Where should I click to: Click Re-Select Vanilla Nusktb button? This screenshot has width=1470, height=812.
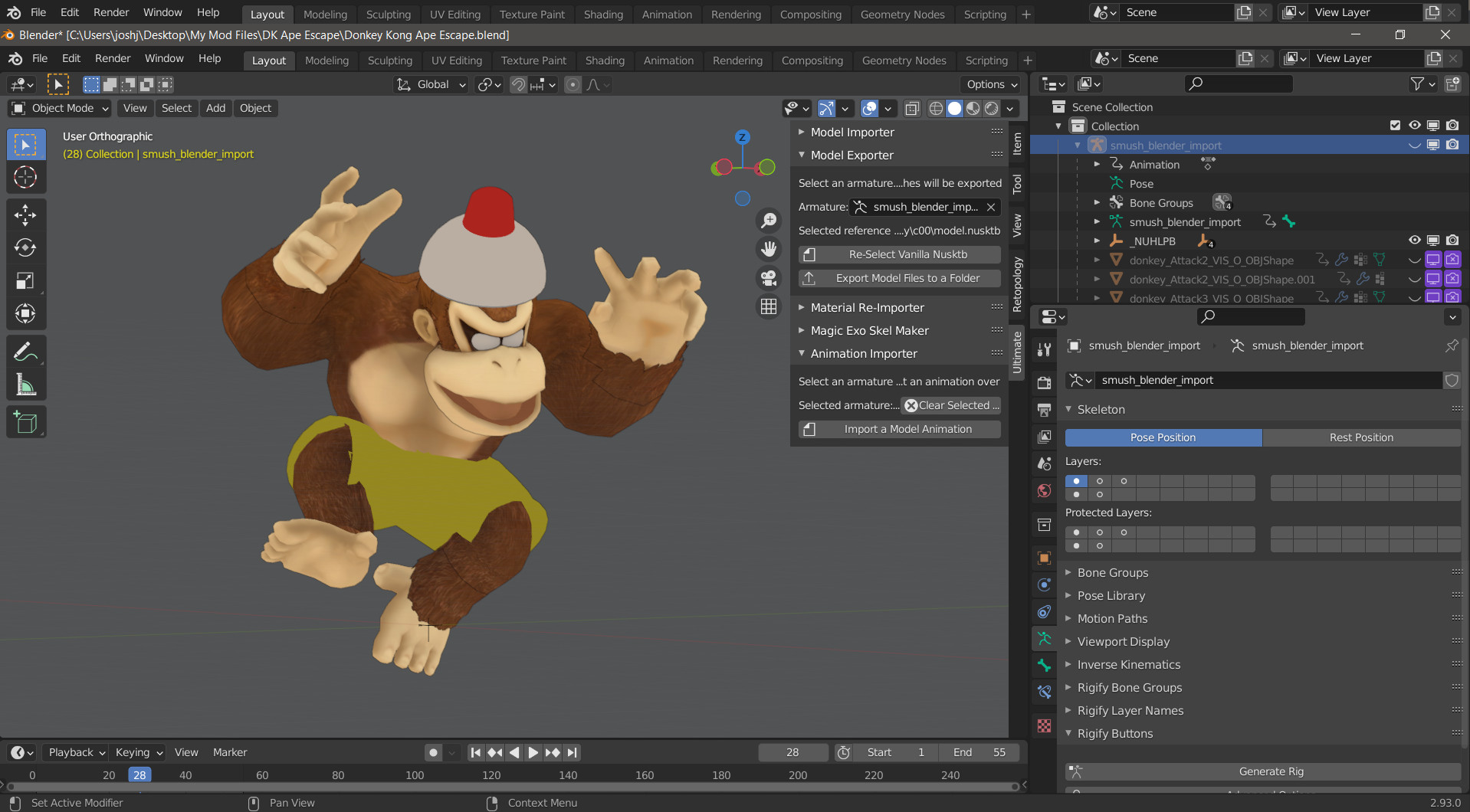pos(900,254)
